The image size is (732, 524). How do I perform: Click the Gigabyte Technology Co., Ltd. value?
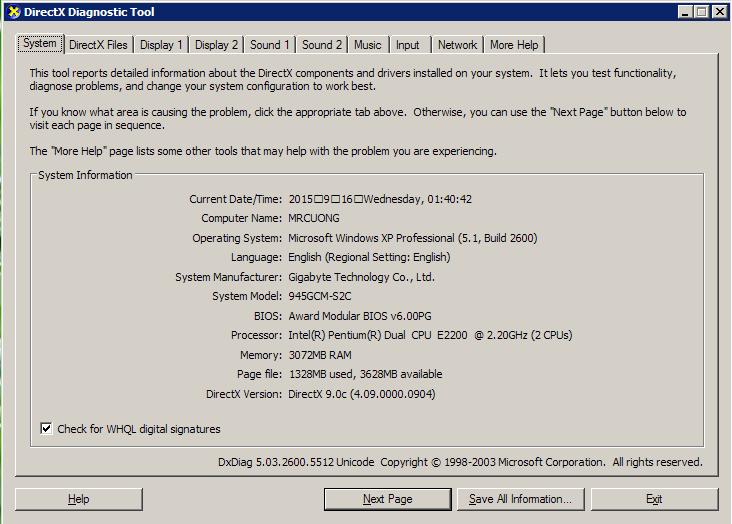point(361,277)
